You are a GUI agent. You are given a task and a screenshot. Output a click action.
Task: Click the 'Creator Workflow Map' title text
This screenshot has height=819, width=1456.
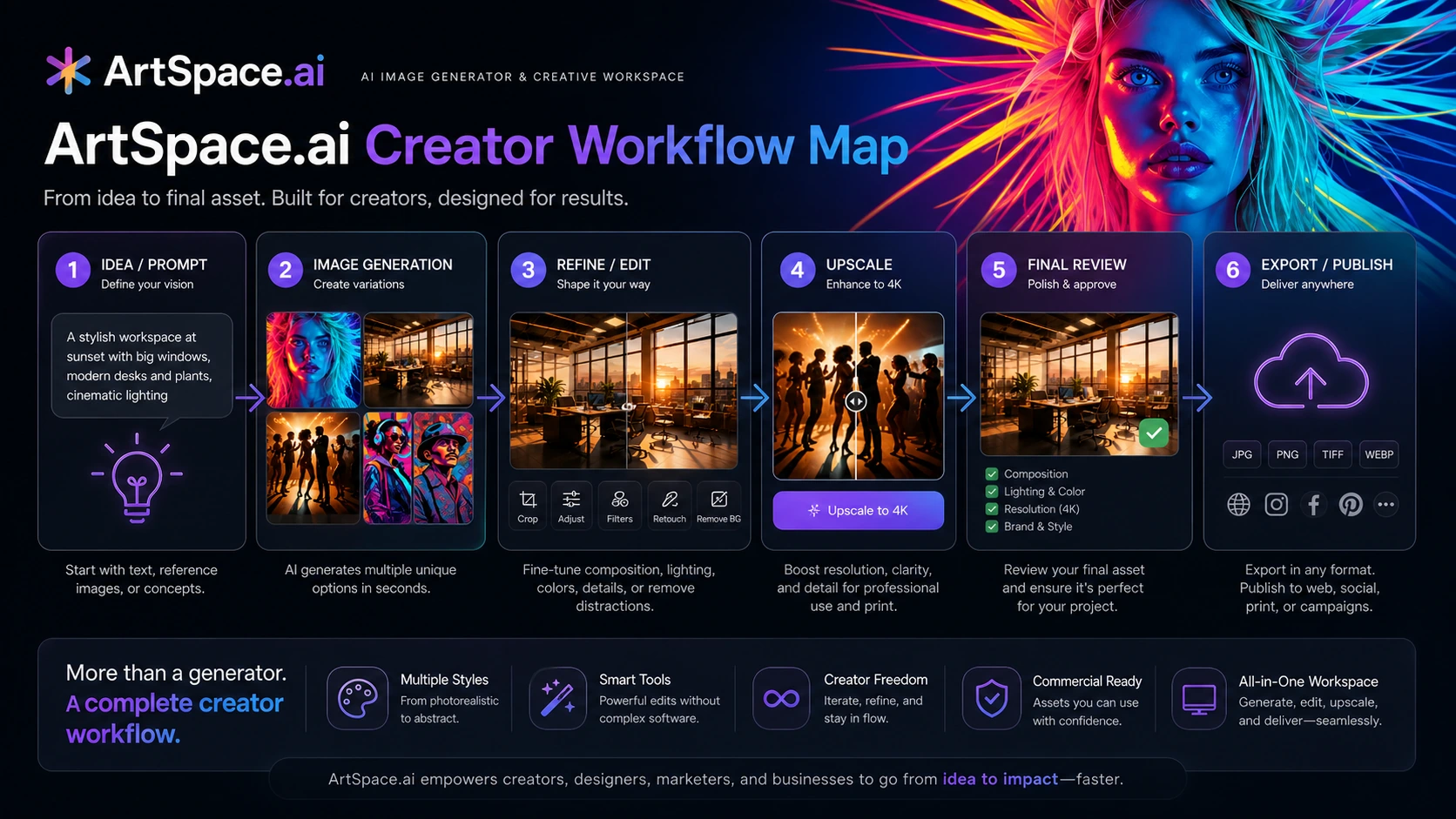(637, 145)
